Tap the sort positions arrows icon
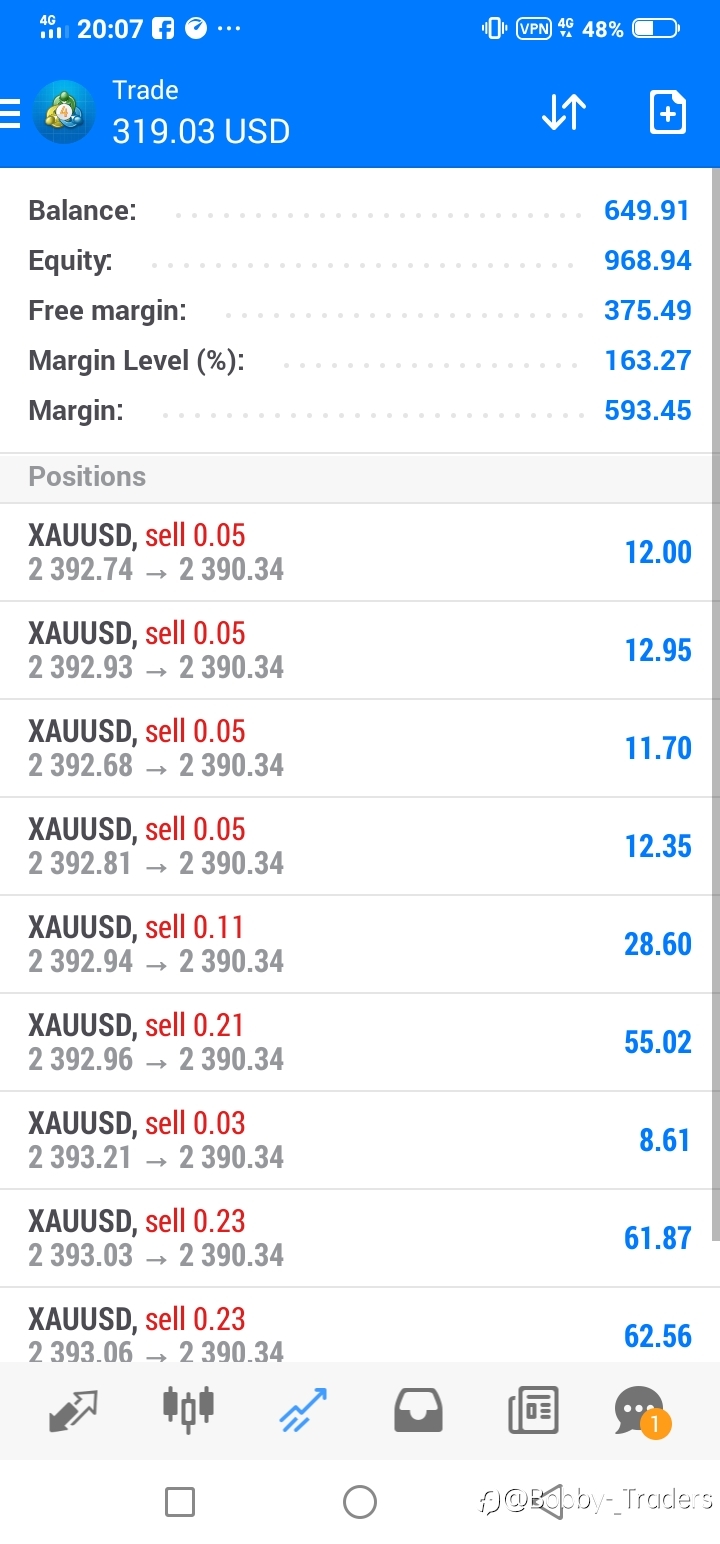720x1544 pixels. click(564, 112)
